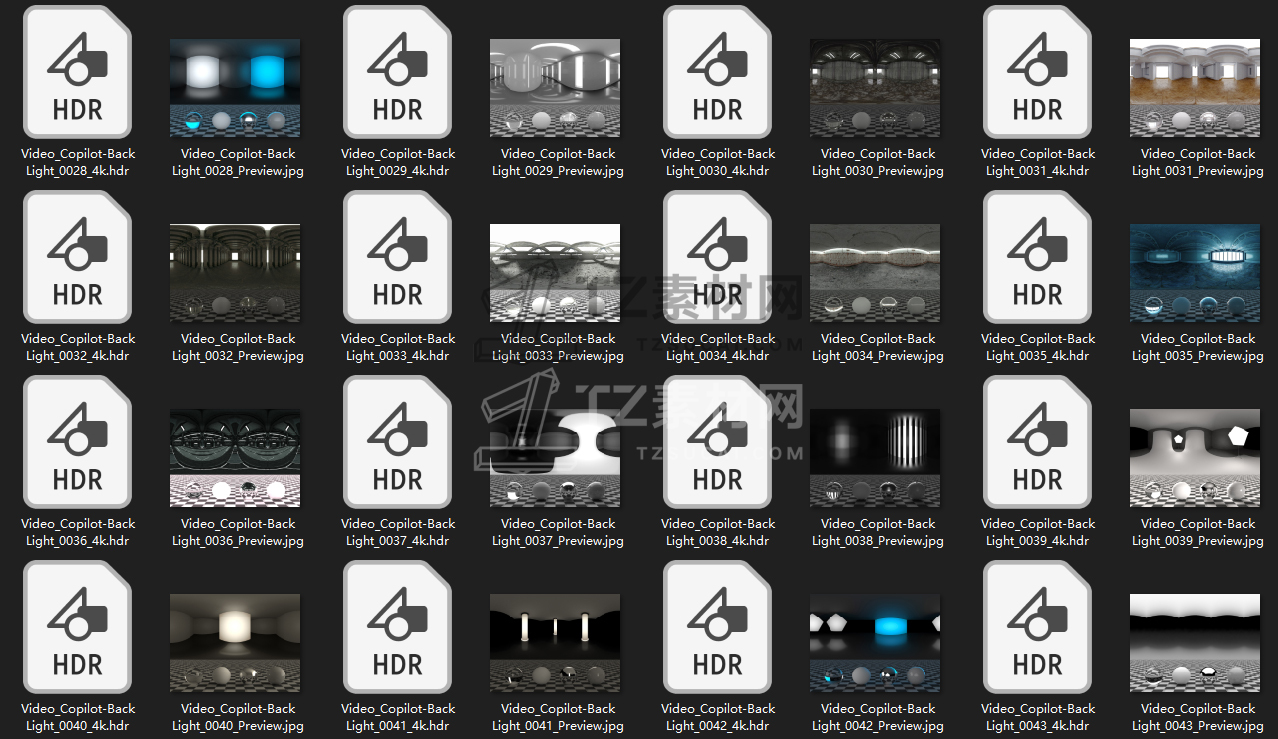Click the BackLight_0041_Preview.jpg thumbnail
Screen dimensions: 1278x739
coord(555,643)
